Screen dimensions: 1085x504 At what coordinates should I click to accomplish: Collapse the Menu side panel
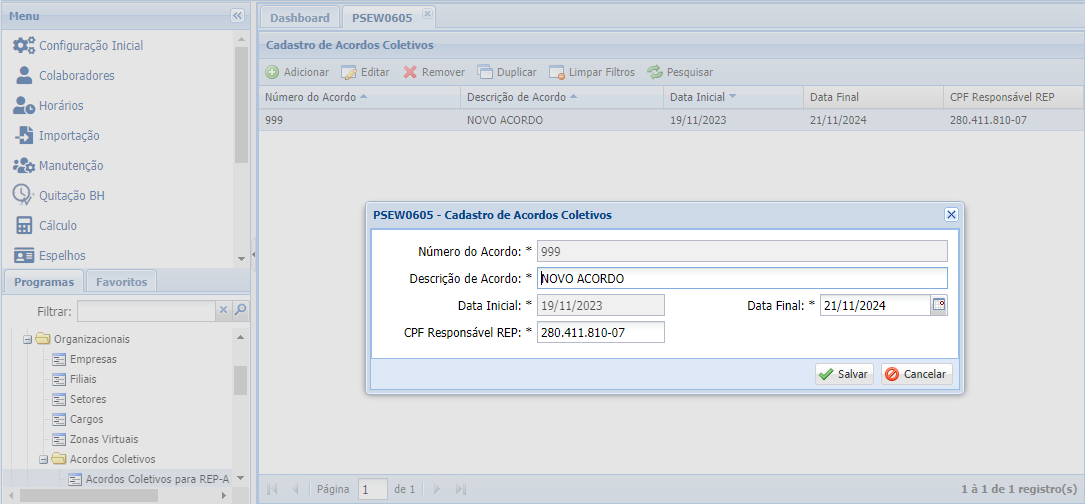(x=237, y=16)
